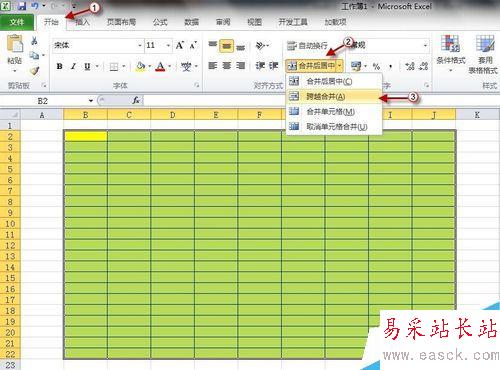500x370 pixels.
Task: Toggle Bold formatting
Action: click(x=59, y=67)
